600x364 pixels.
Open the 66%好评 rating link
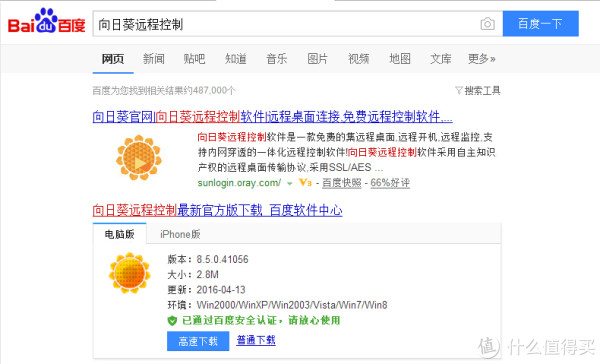pyautogui.click(x=390, y=183)
